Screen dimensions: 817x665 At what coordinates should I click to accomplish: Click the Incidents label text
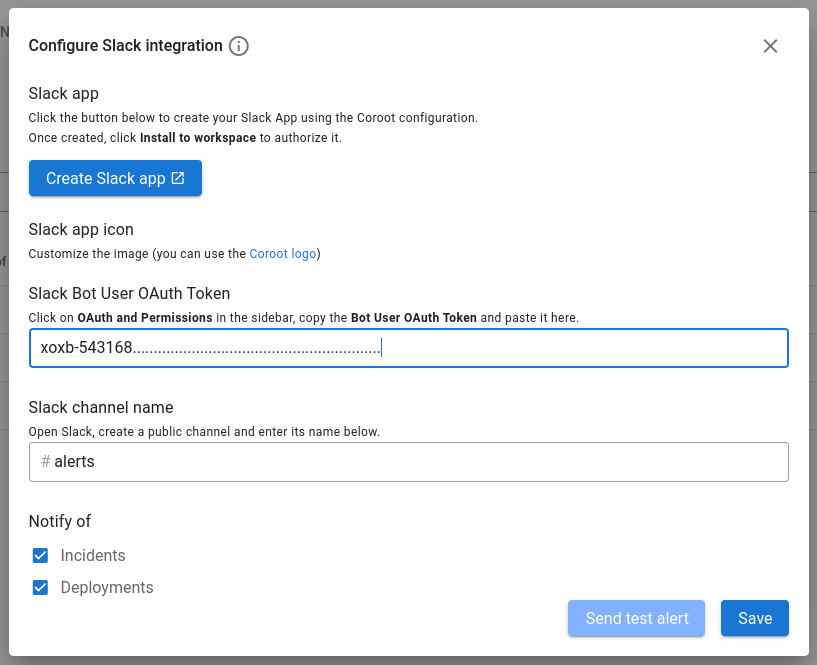pos(93,555)
